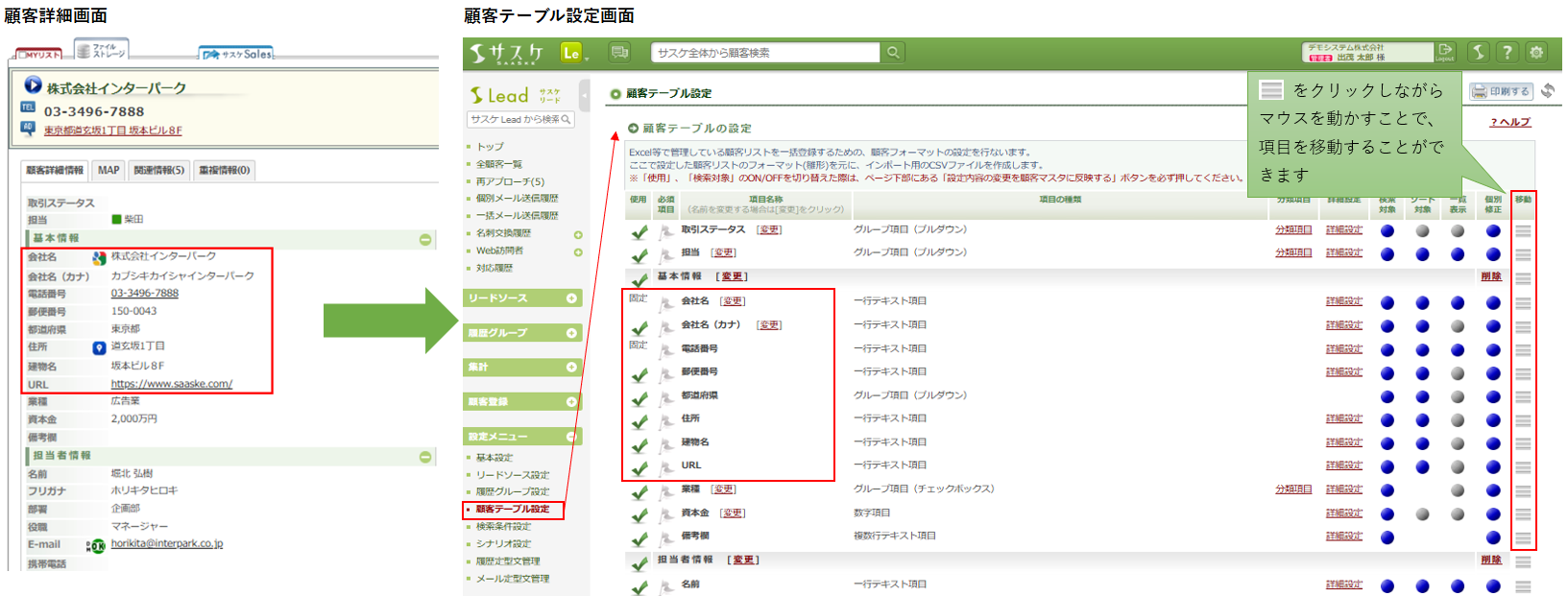Open 検索条件設定 in the settings menu

click(503, 527)
